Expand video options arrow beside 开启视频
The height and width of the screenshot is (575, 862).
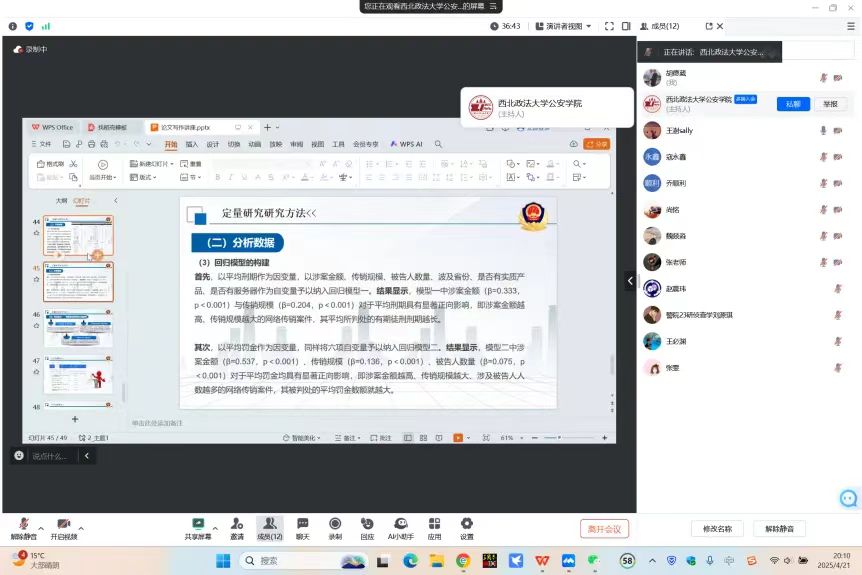[x=81, y=528]
